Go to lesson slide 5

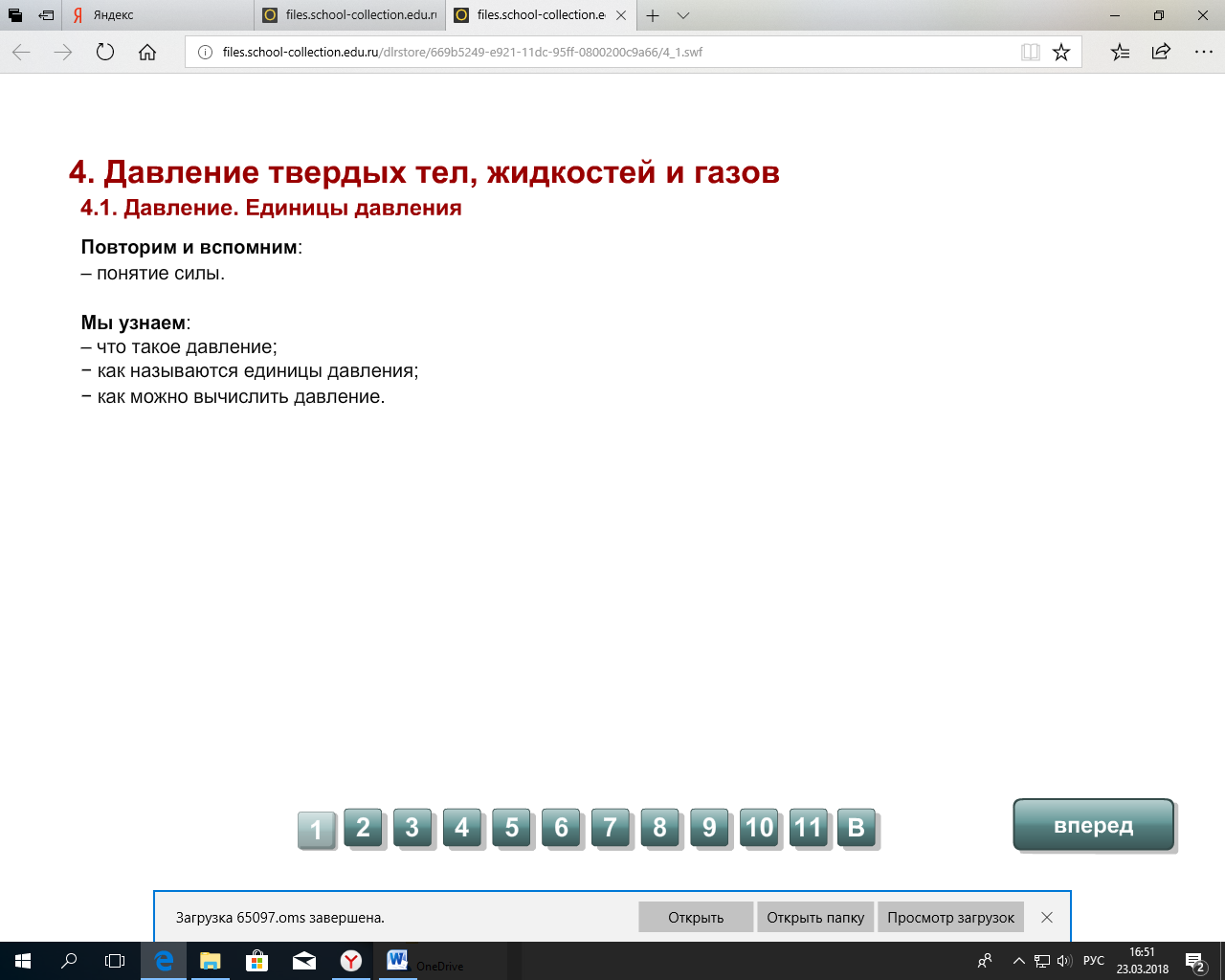click(512, 827)
